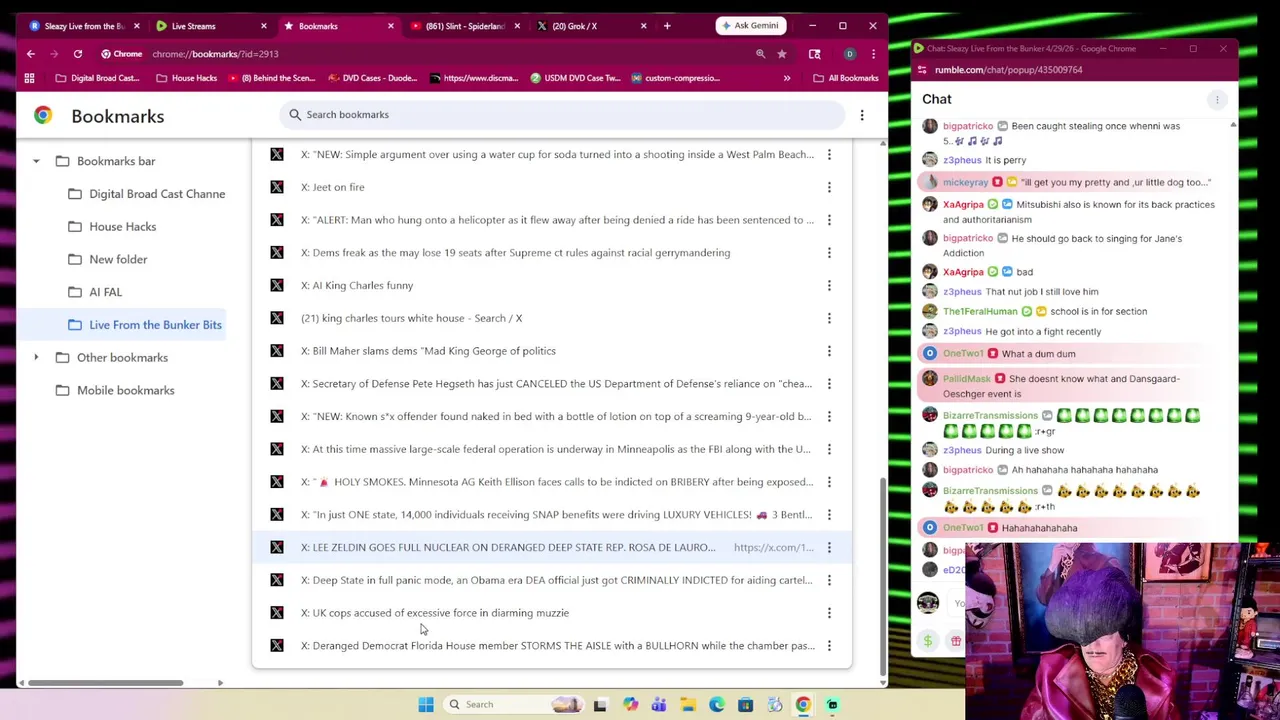Open more options for 'UK cops accused' bookmark
This screenshot has width=1280, height=720.
pos(829,613)
